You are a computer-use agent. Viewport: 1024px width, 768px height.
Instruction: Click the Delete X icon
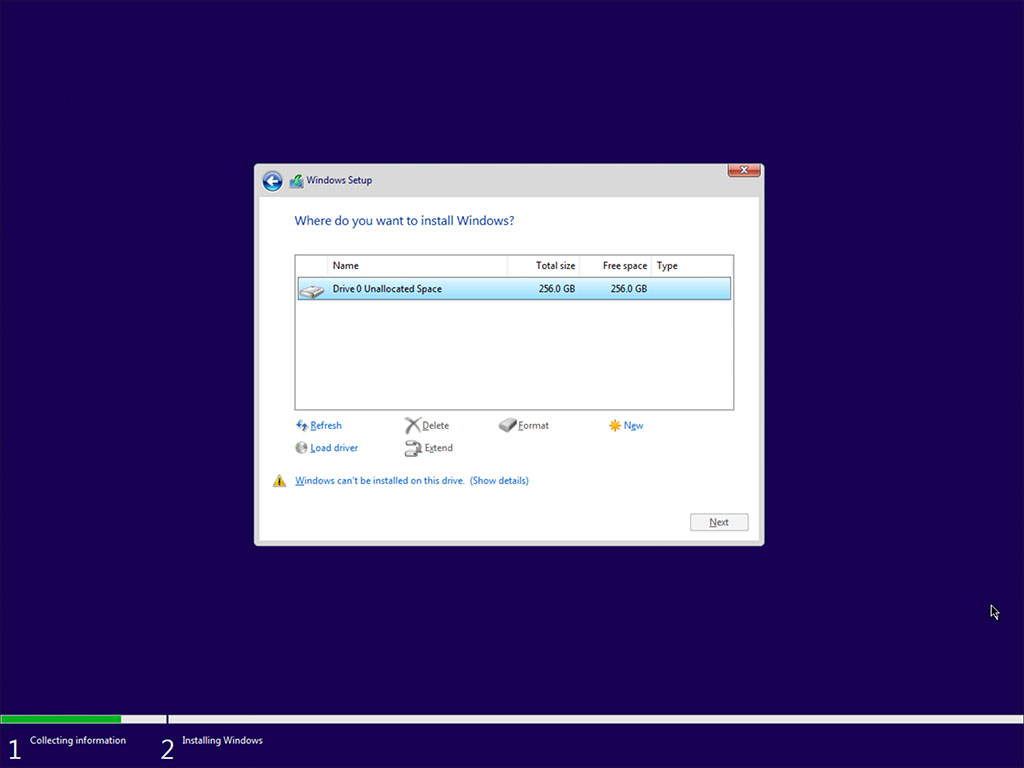[x=412, y=426]
